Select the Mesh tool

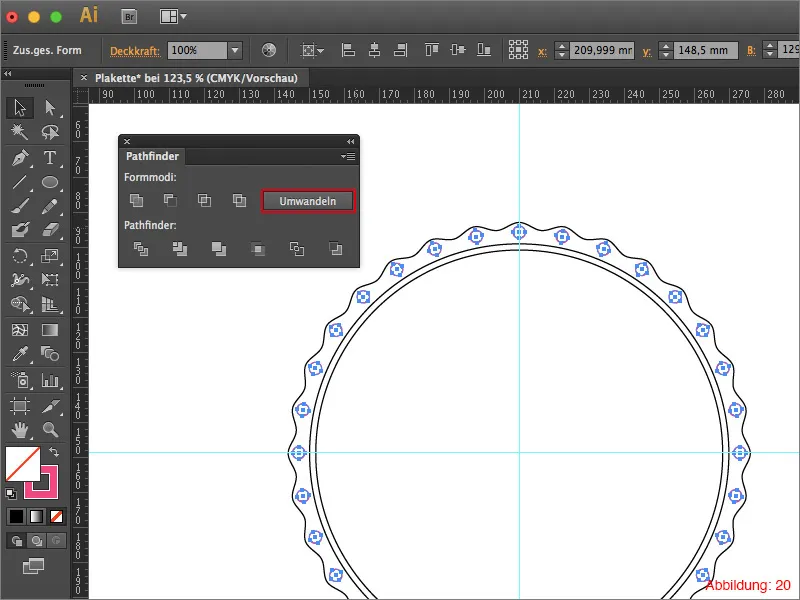pyautogui.click(x=20, y=330)
